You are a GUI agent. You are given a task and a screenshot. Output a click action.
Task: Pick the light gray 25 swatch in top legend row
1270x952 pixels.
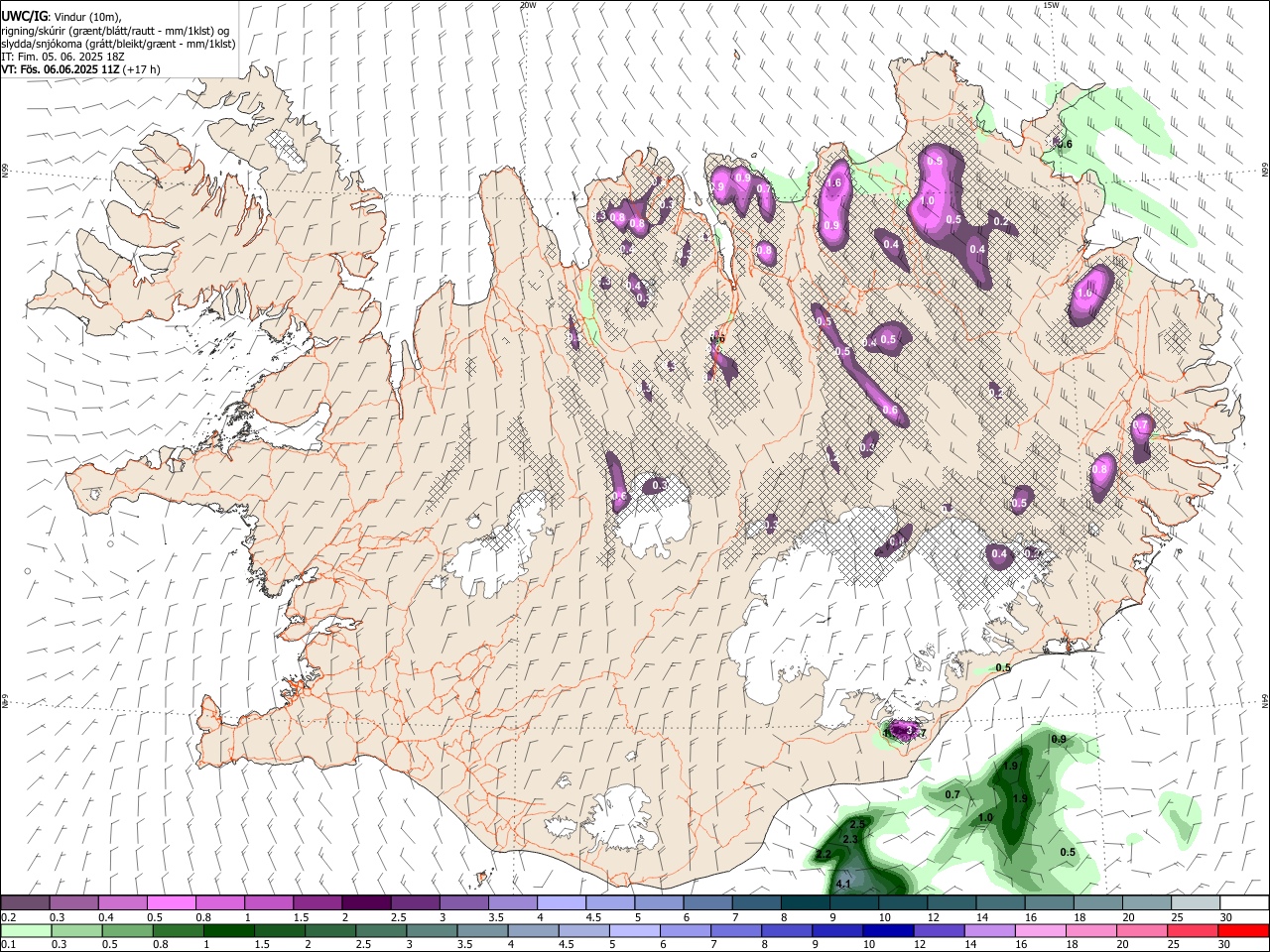(1195, 902)
